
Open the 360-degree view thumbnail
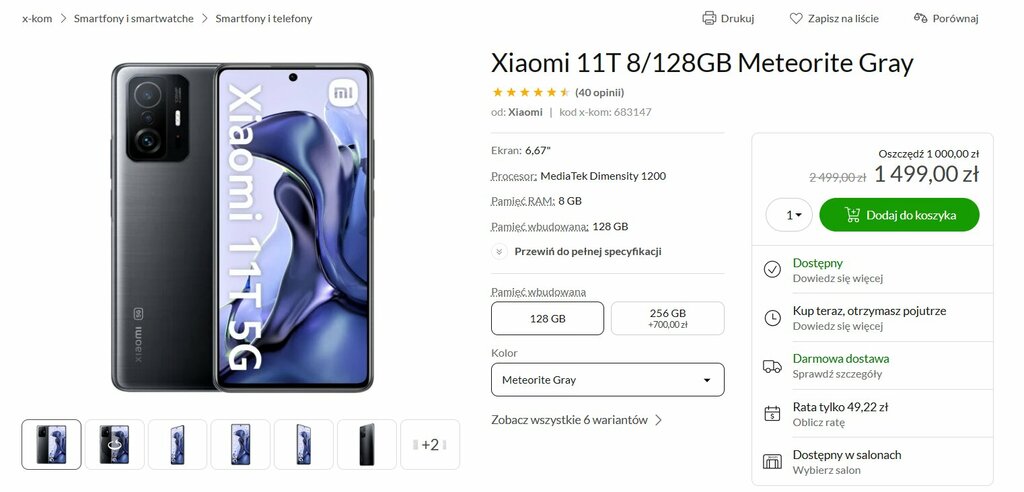tap(114, 444)
